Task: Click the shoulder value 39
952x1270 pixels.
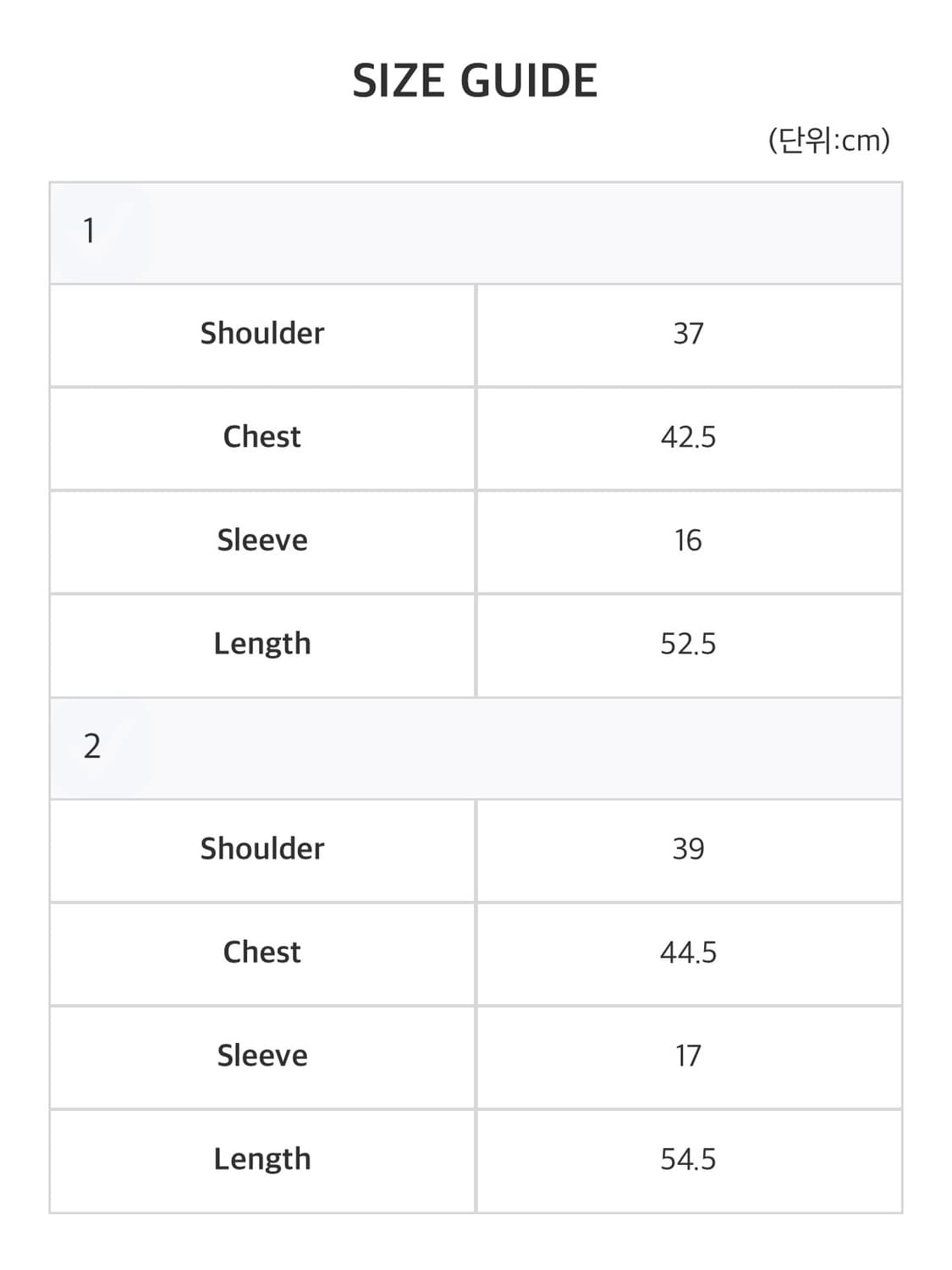Action: click(688, 849)
